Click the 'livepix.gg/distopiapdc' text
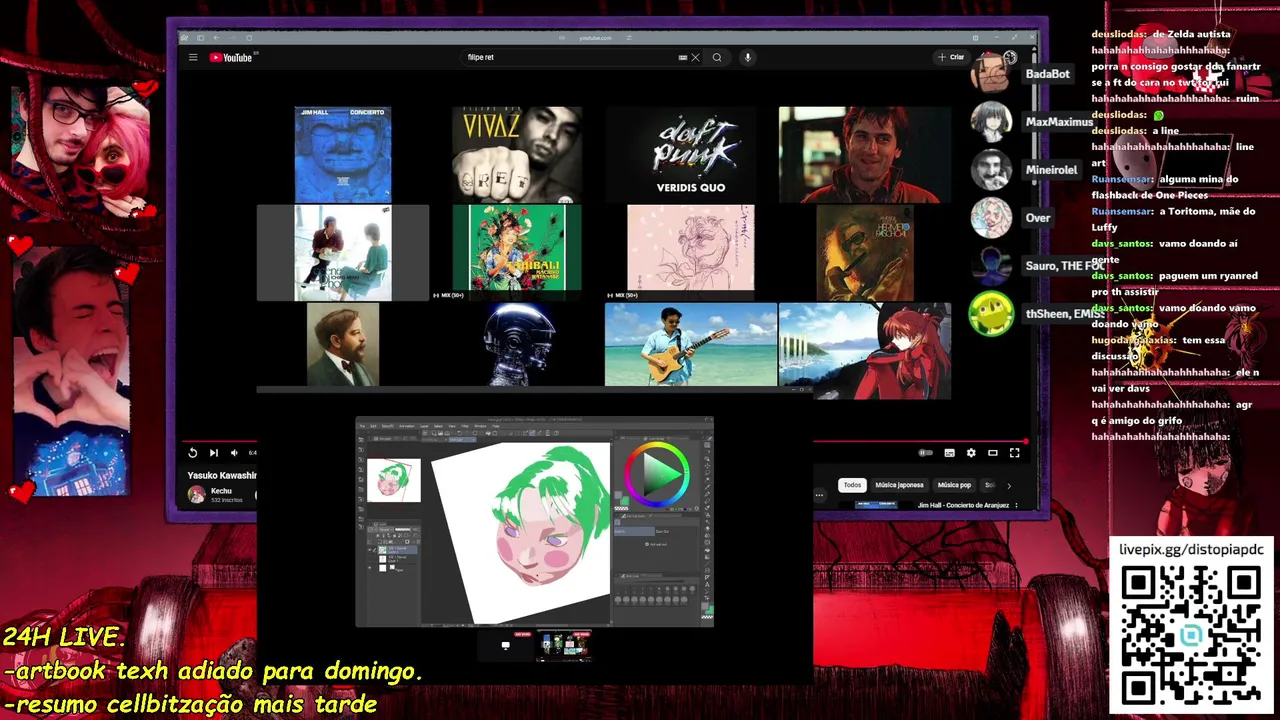The height and width of the screenshot is (720, 1280). point(1191,549)
